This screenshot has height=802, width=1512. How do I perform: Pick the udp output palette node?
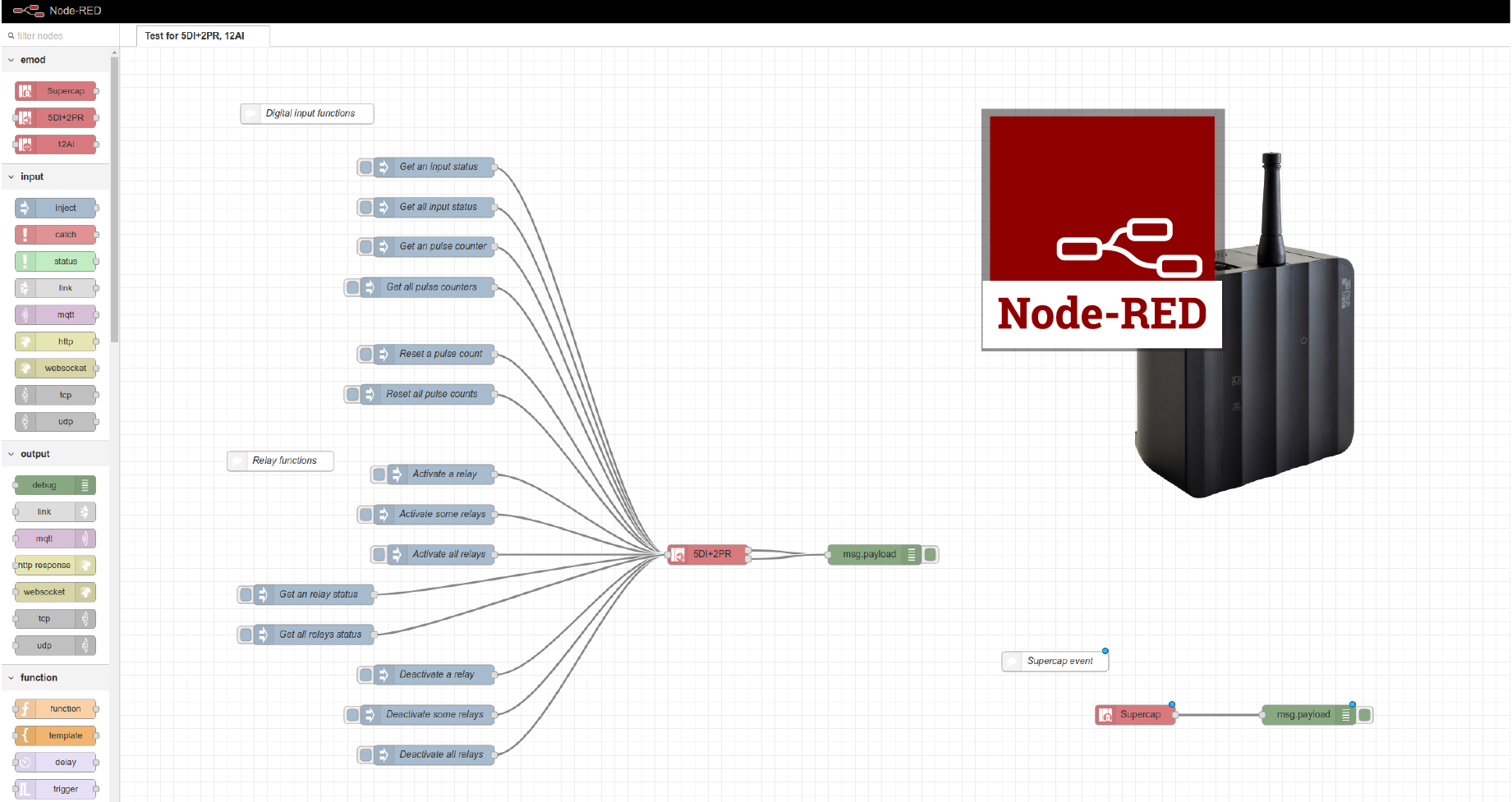(54, 646)
